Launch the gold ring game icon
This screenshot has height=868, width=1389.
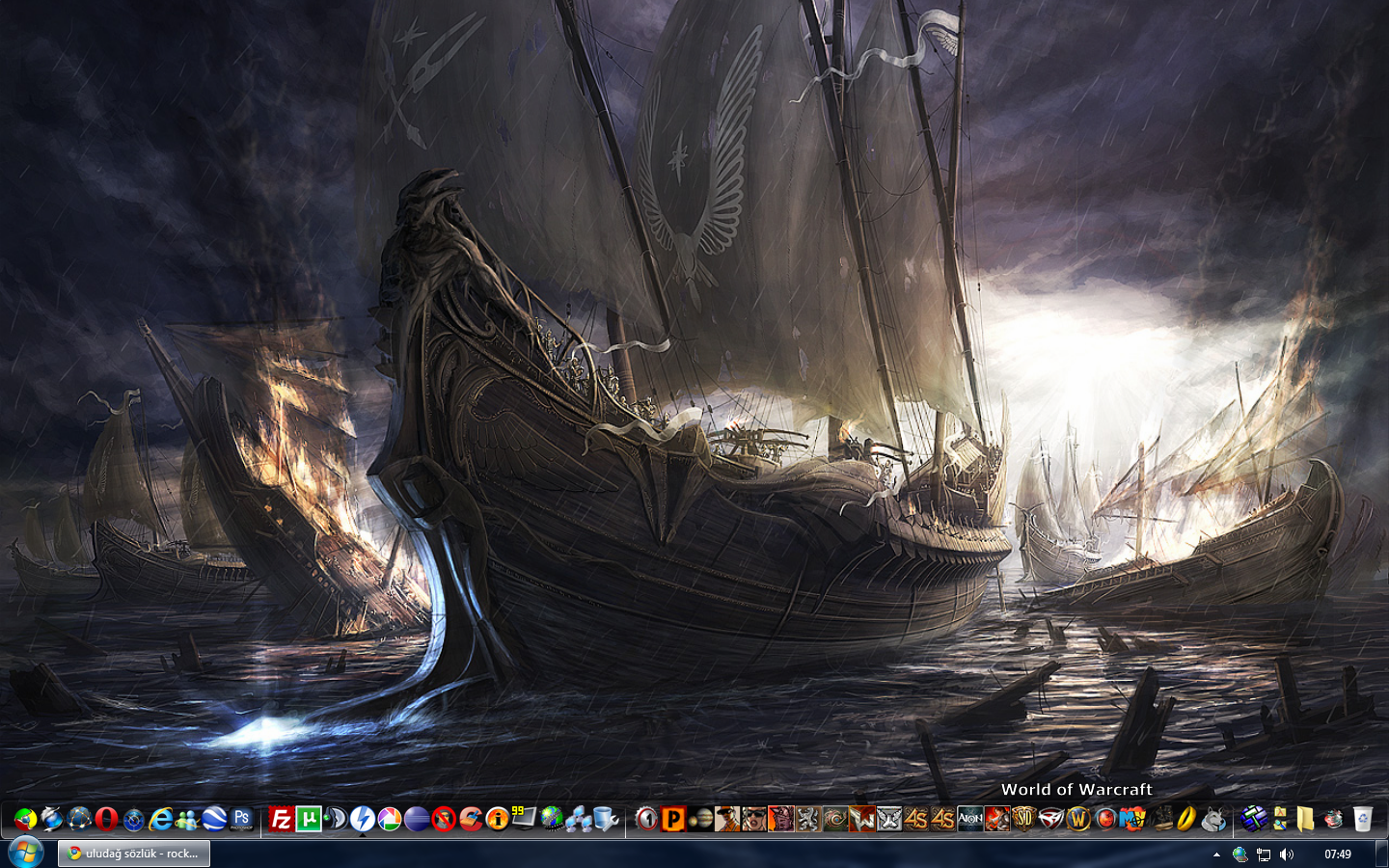(1187, 820)
